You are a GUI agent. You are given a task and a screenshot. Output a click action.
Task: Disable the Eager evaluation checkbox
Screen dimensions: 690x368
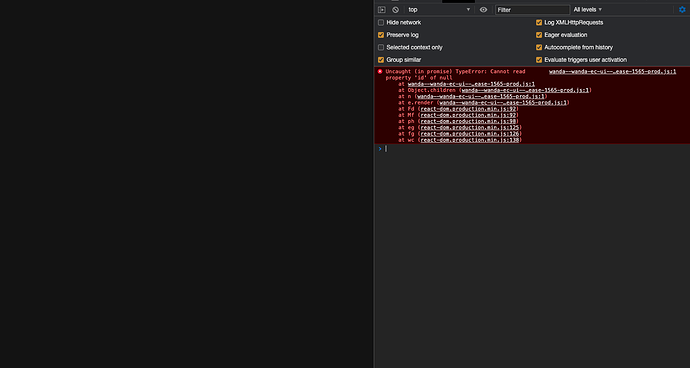pos(539,35)
